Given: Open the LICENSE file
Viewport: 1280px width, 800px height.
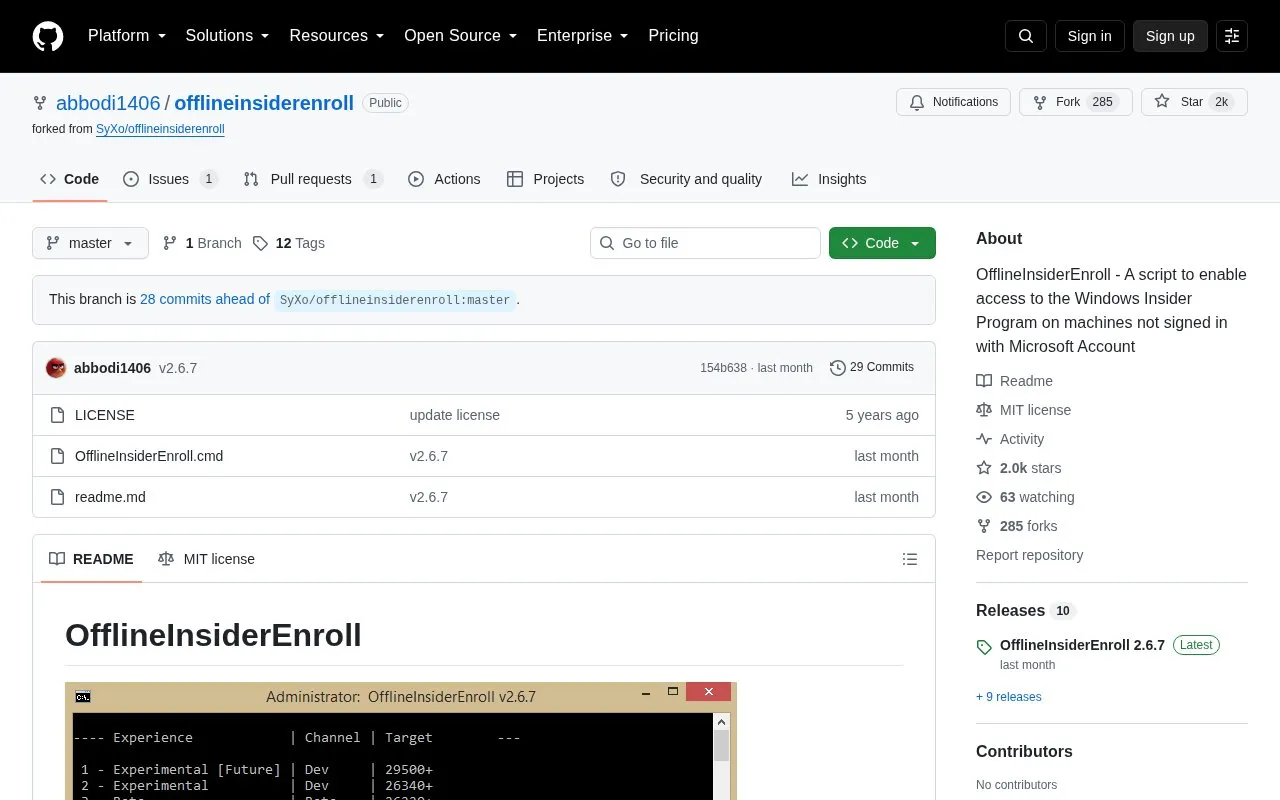Looking at the screenshot, I should pos(105,415).
